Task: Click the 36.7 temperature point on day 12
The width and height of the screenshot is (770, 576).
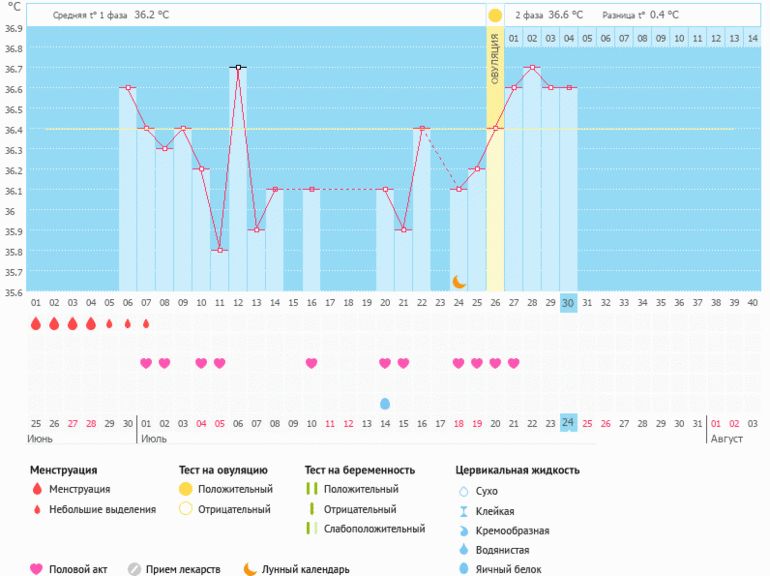Action: pyautogui.click(x=238, y=67)
